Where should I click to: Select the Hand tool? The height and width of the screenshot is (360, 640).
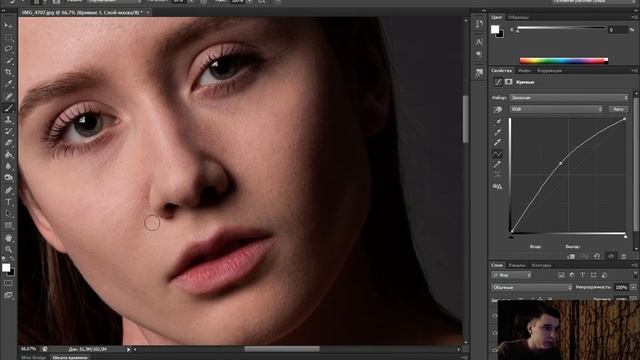(8, 238)
